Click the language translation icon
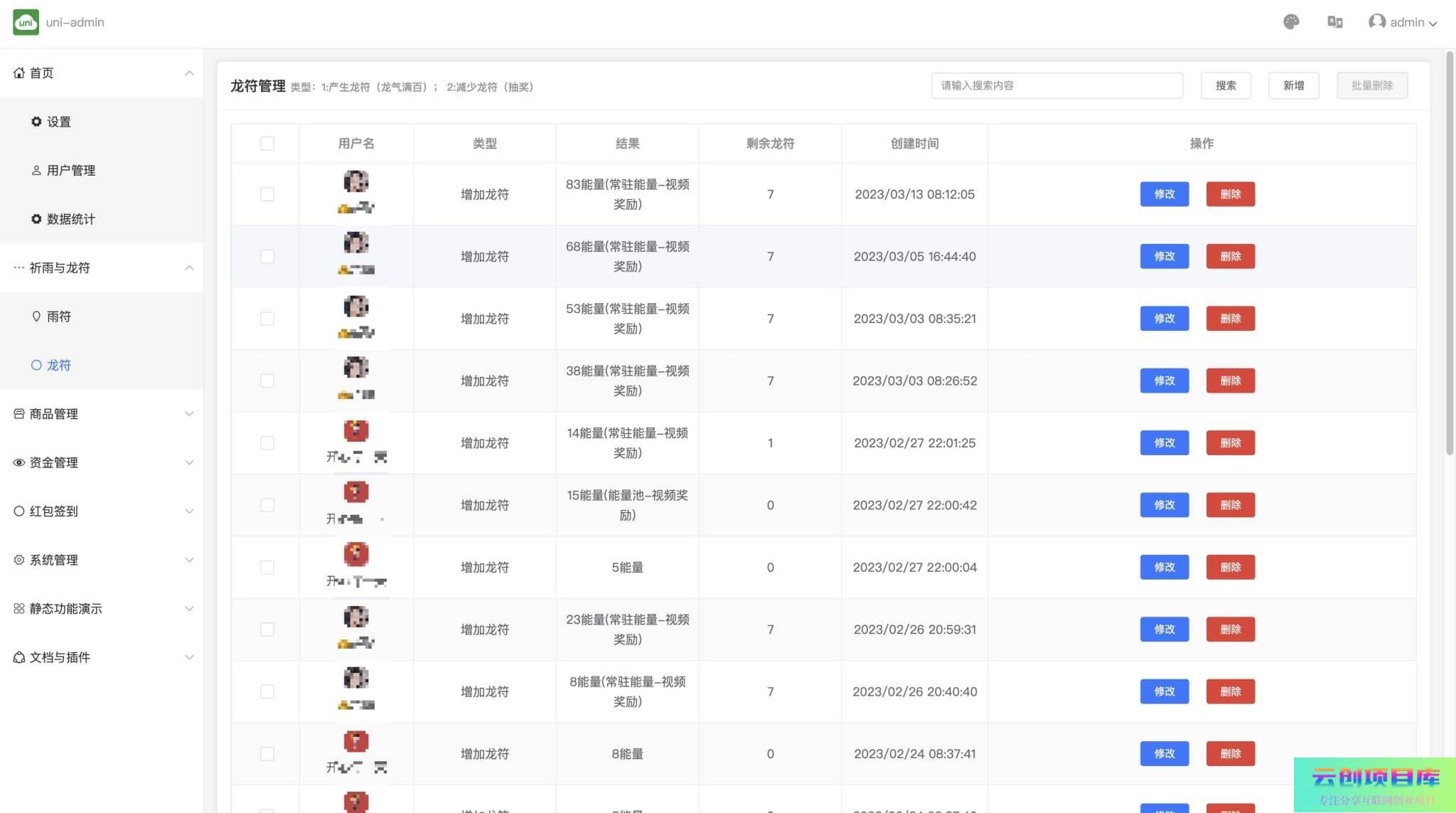The image size is (1456, 813). [x=1334, y=22]
